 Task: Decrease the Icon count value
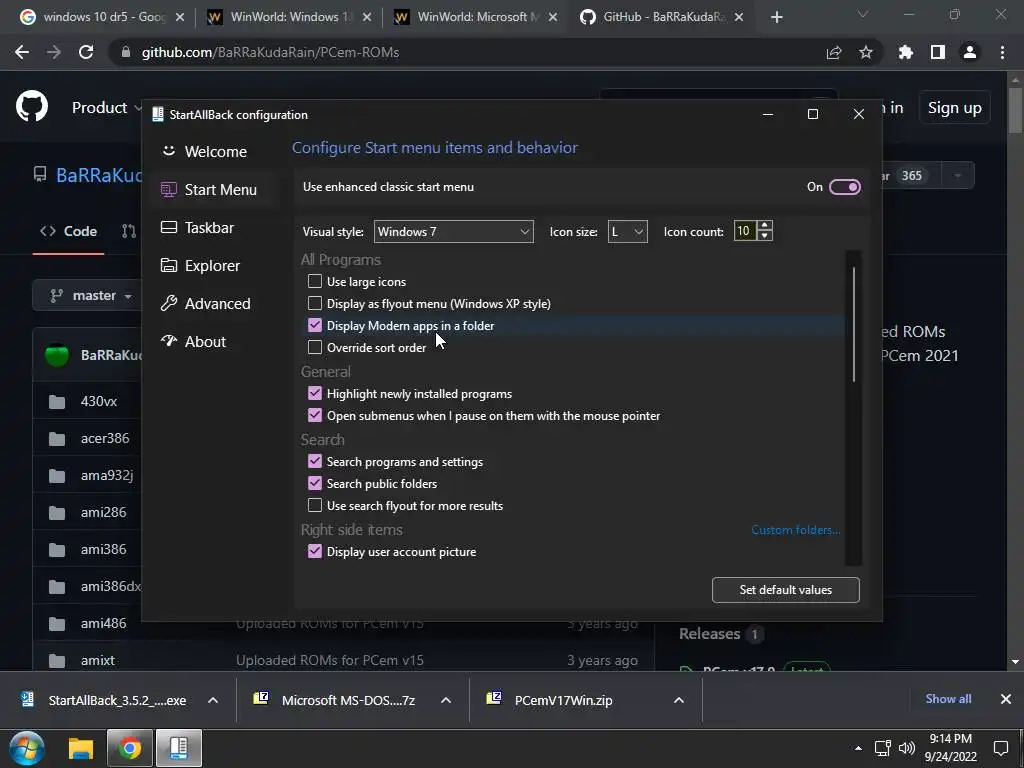[765, 236]
